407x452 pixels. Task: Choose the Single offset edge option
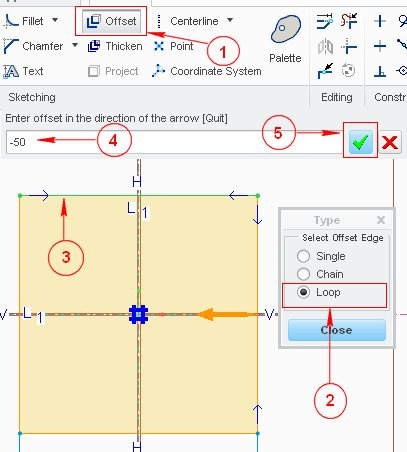[x=321, y=256]
